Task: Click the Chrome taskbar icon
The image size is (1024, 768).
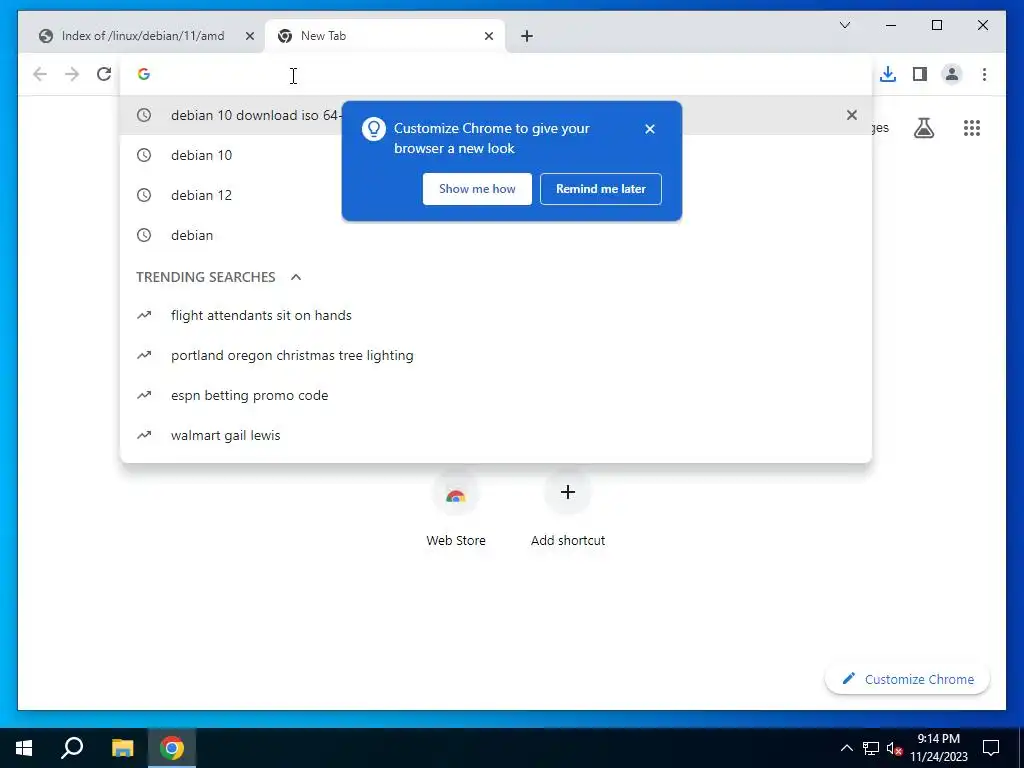Action: coord(172,748)
